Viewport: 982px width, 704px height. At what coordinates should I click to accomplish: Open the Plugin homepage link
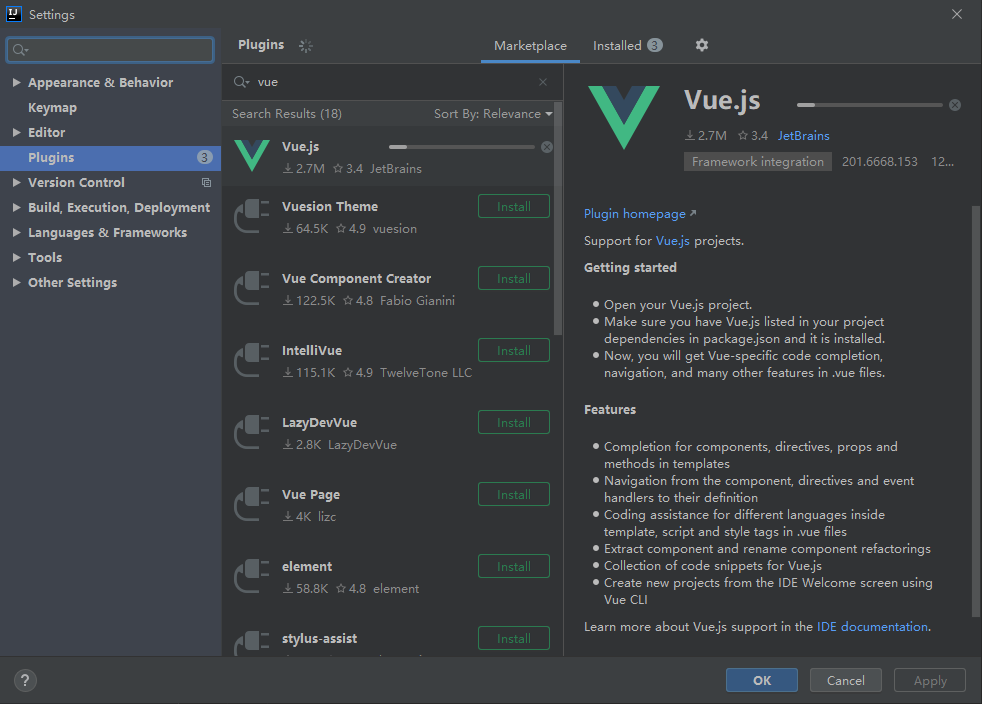(639, 214)
